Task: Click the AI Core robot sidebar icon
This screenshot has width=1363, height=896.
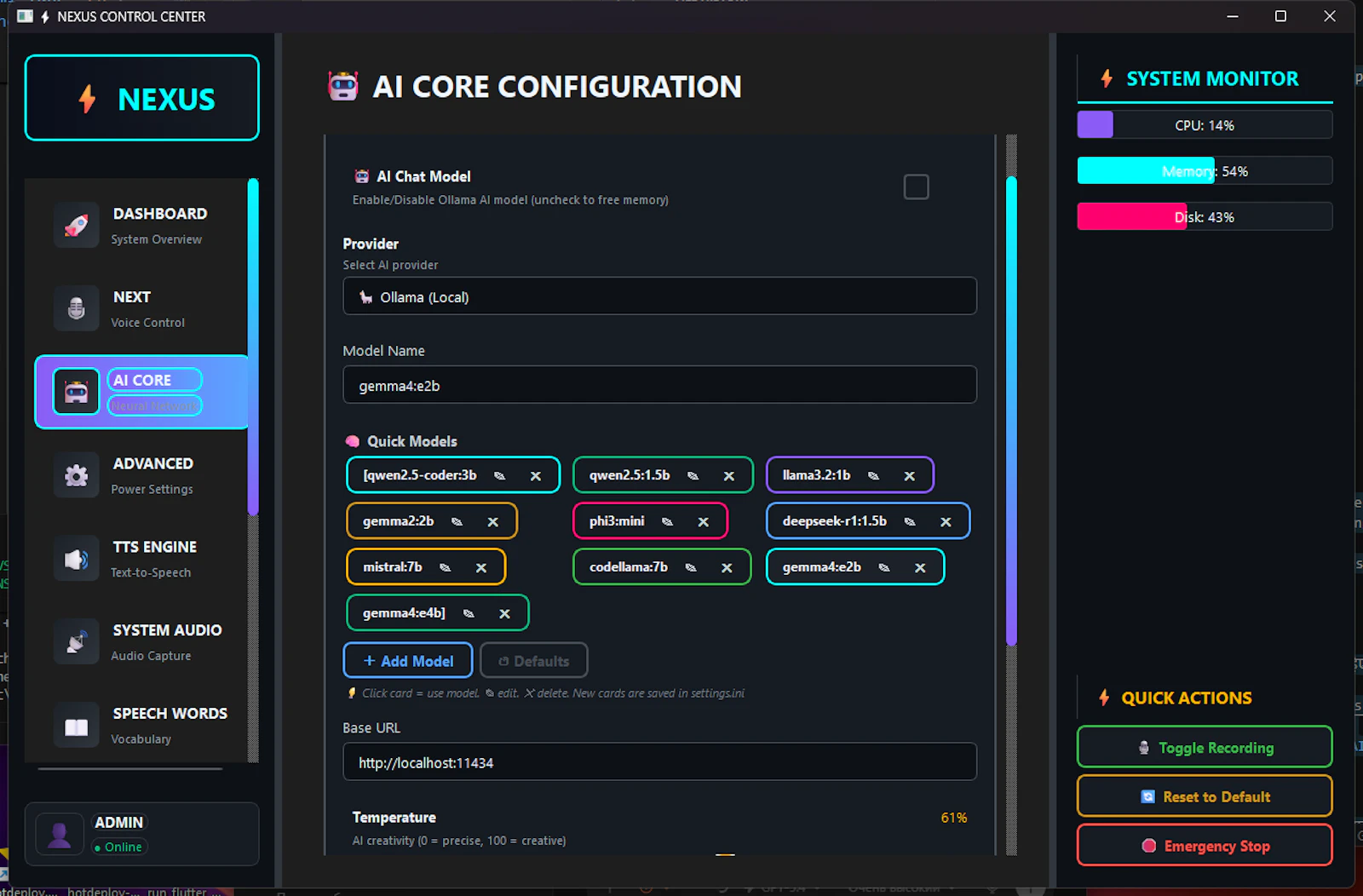Action: 77,392
